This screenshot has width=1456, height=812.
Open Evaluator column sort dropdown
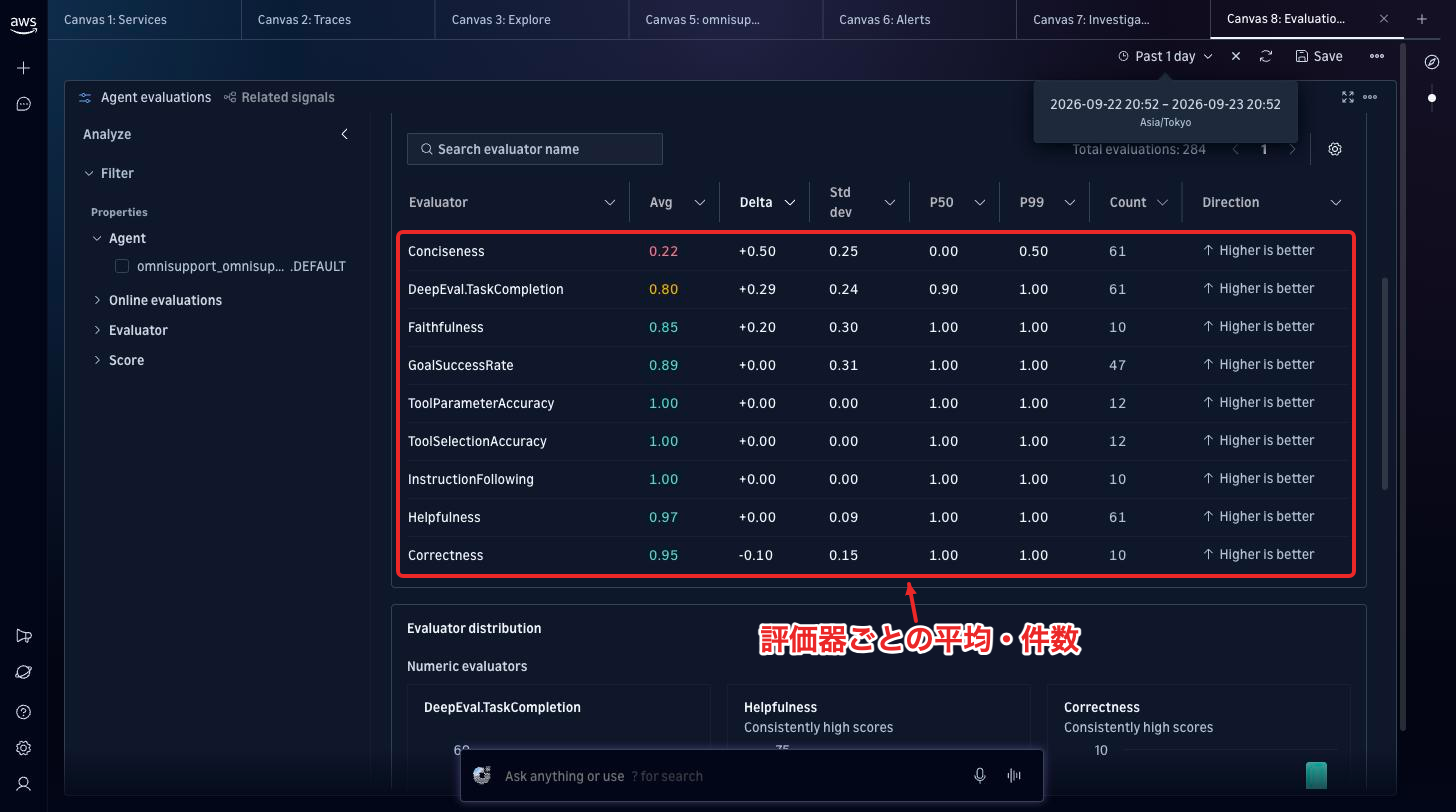610,203
